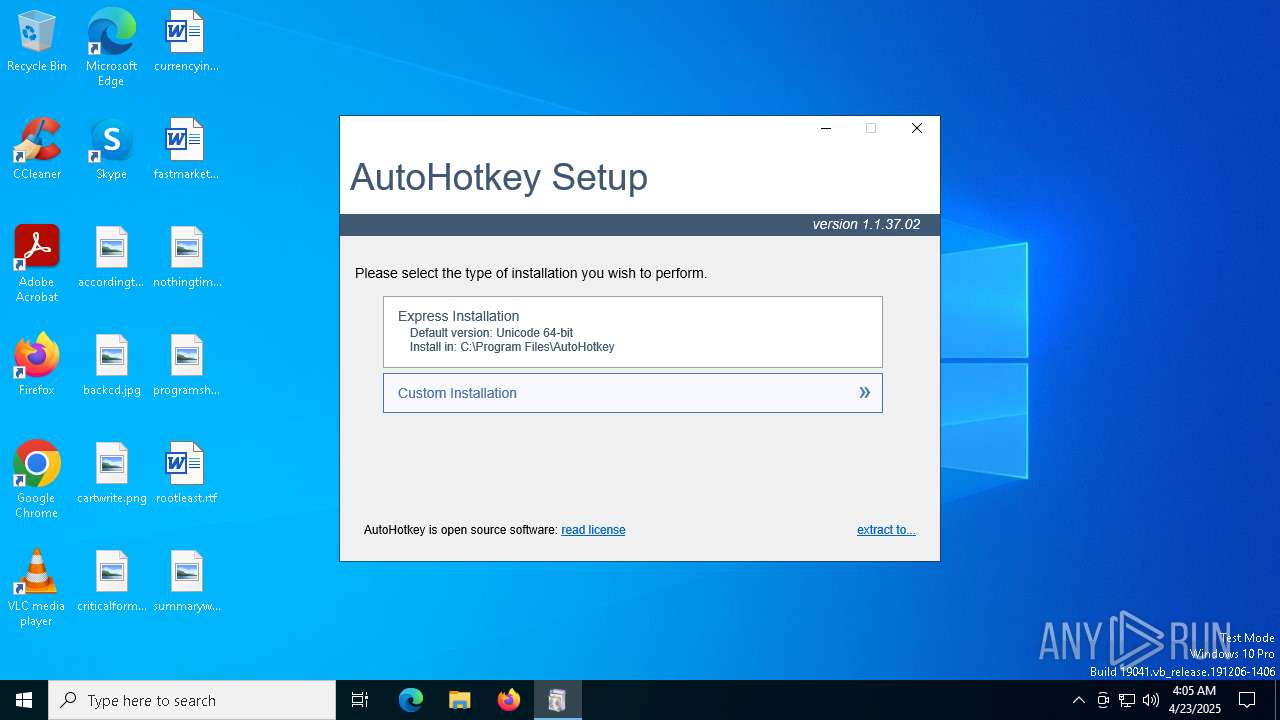1280x720 pixels.
Task: Click the extract to... link
Action: [x=886, y=530]
